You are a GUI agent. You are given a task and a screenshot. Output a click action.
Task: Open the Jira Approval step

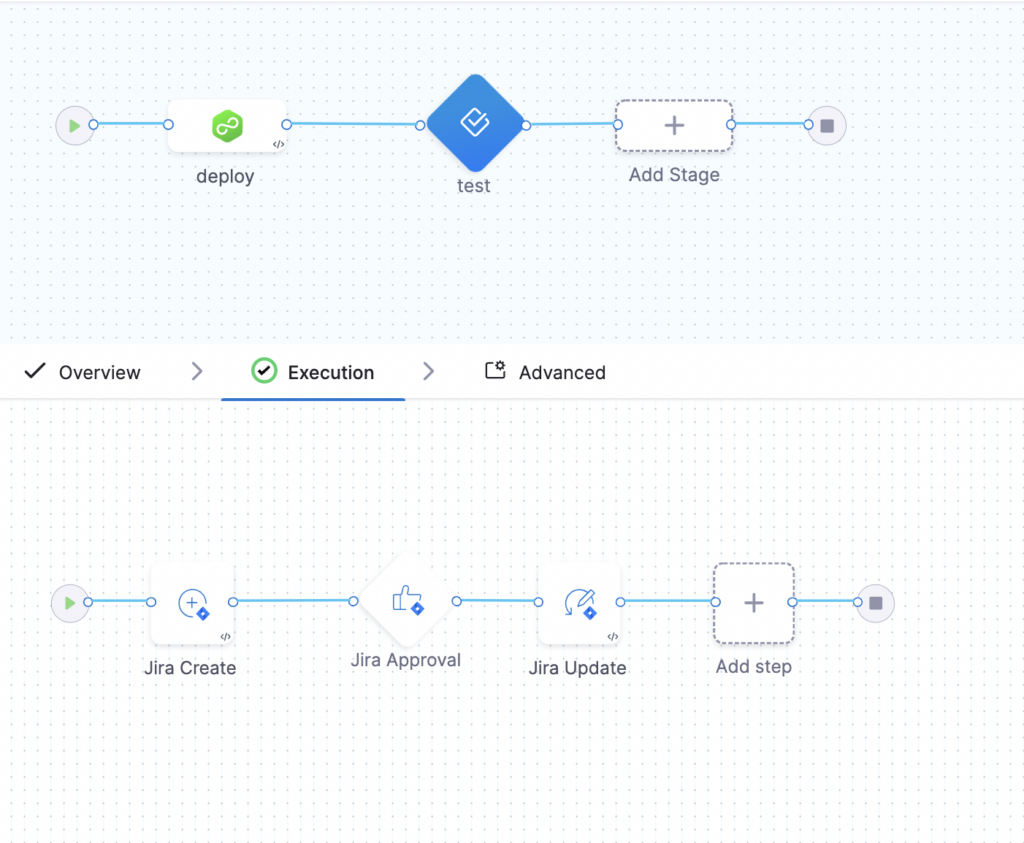[406, 600]
